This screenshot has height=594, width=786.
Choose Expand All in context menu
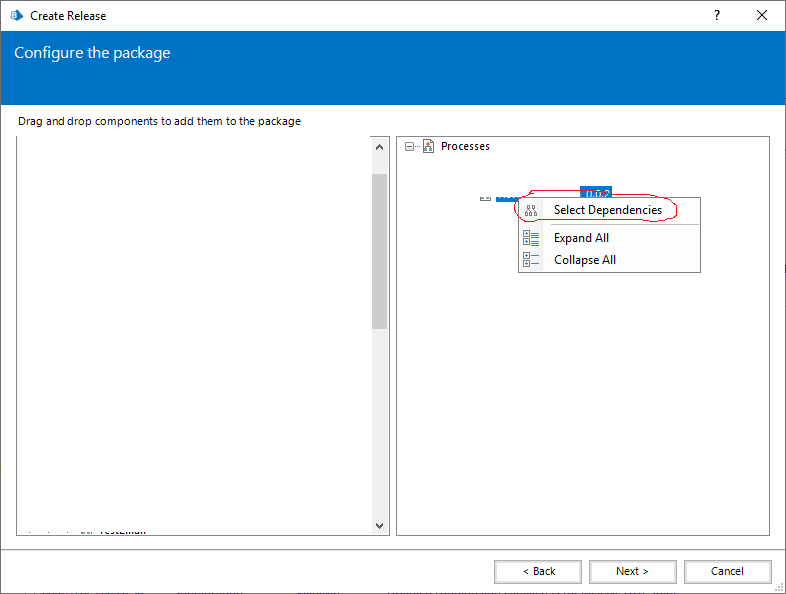tap(581, 238)
